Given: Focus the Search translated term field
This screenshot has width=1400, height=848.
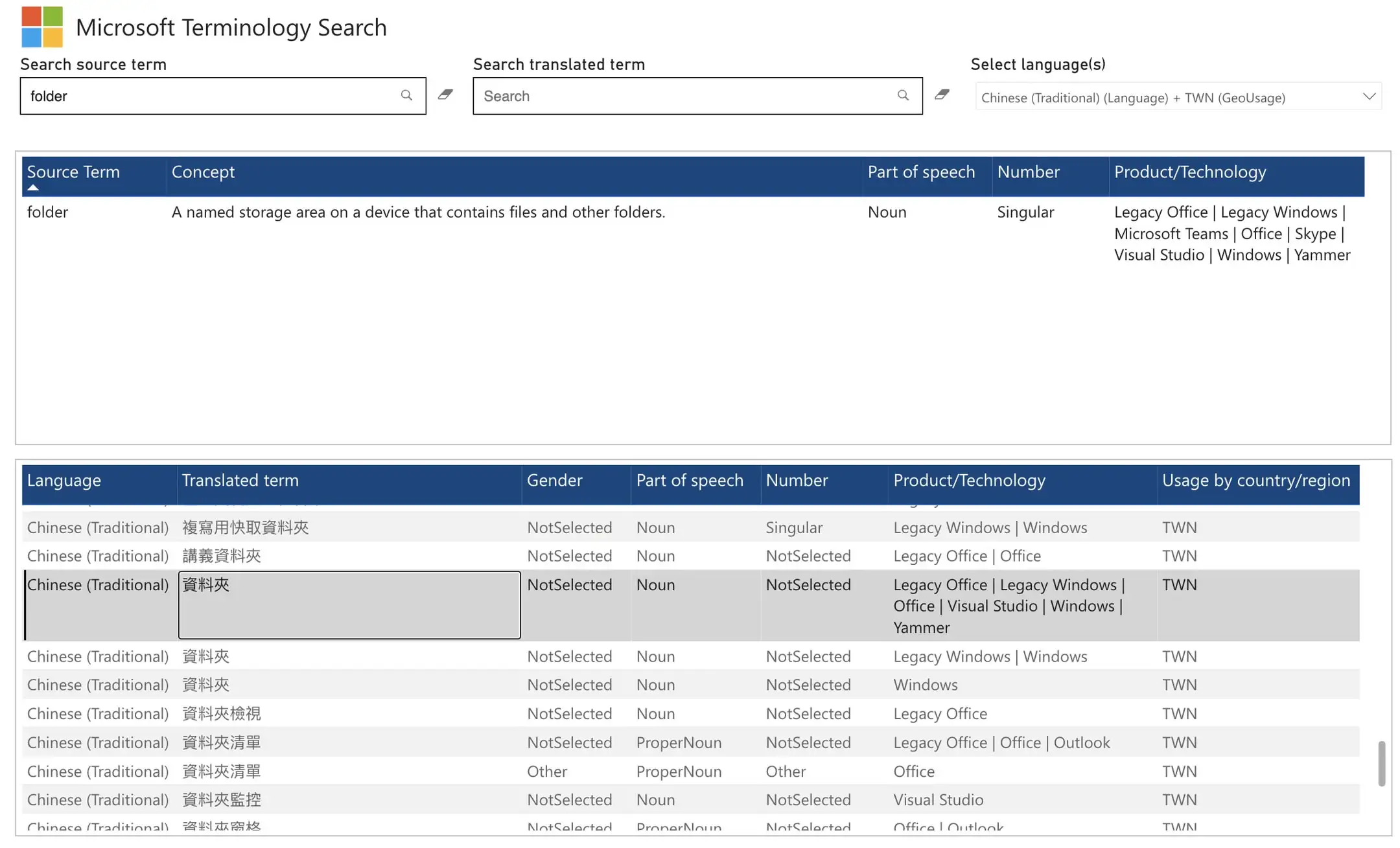Looking at the screenshot, I should click(697, 96).
